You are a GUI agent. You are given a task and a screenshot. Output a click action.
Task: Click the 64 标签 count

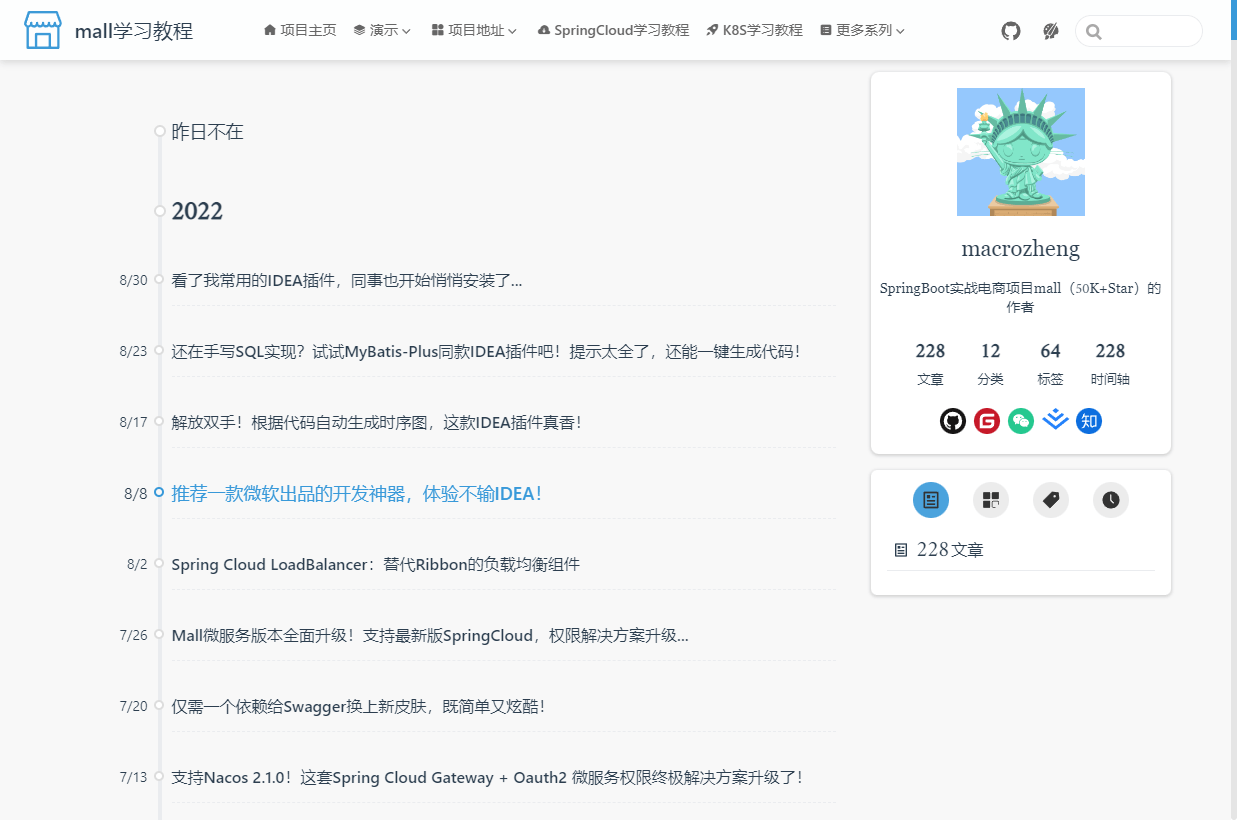pos(1050,364)
